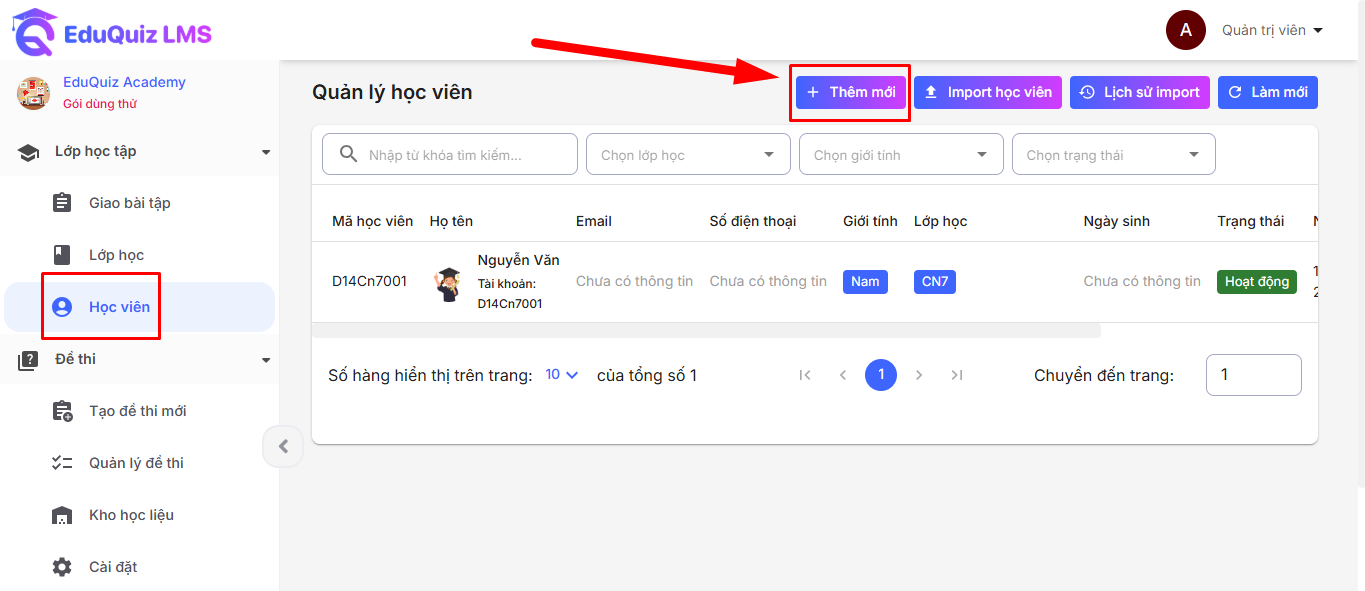Open the Quản trị viên account dropdown

(x=1272, y=30)
